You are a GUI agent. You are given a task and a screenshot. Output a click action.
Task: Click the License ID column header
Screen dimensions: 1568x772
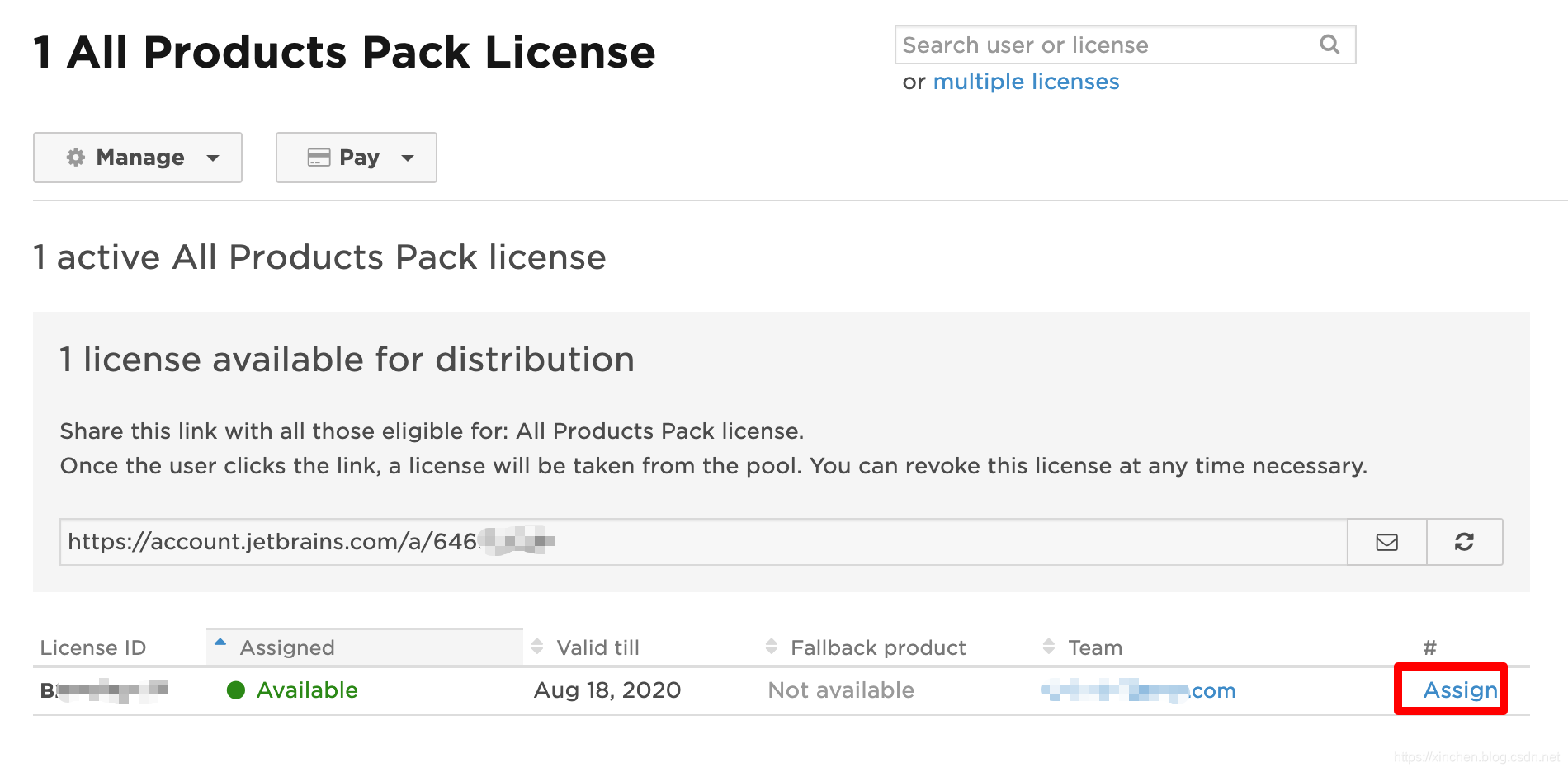[x=92, y=647]
